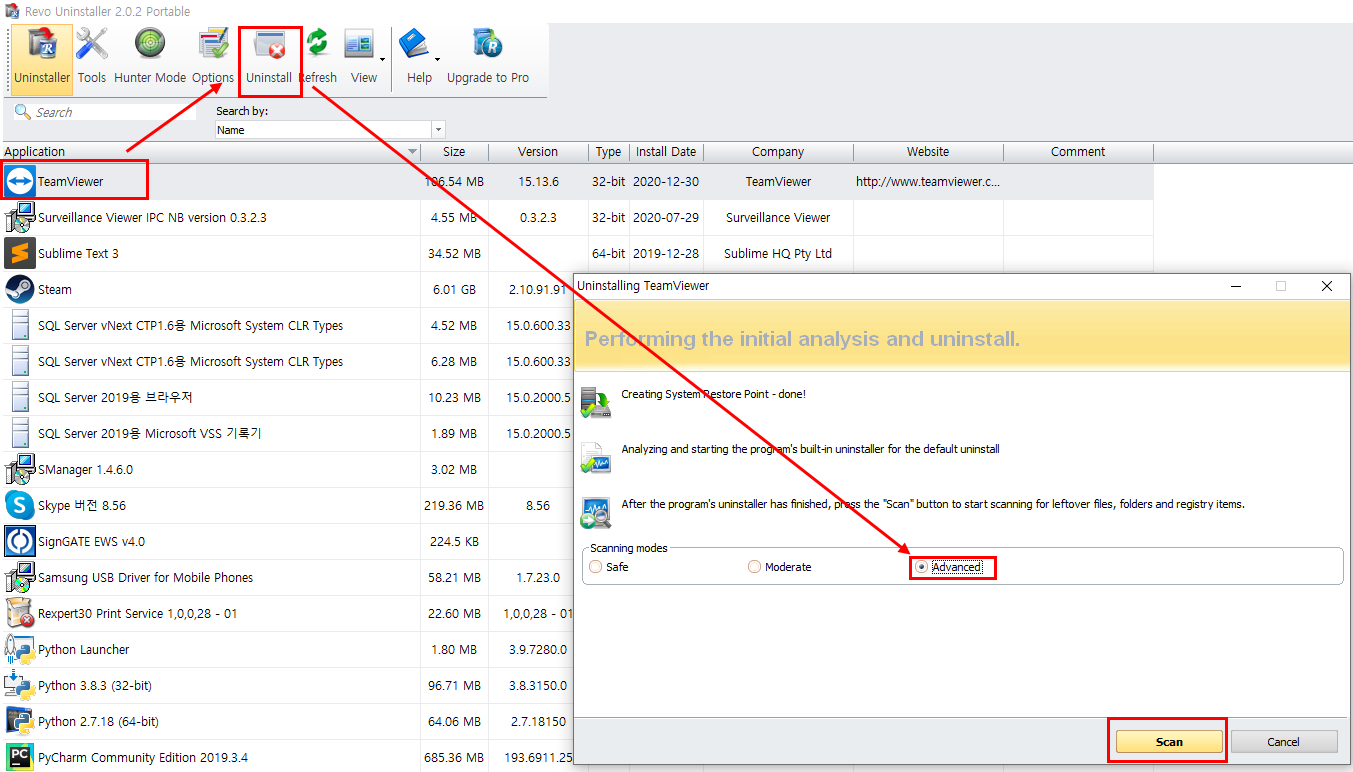Select the Surveillance Viewer IPC icon

[x=20, y=217]
